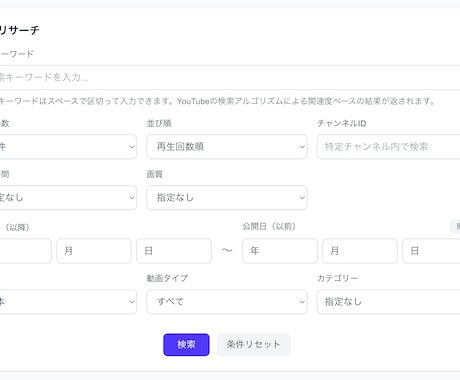Viewport: 460px width, 380px height.
Task: Click the 年 field under 公開日（以前）
Action: tap(280, 251)
